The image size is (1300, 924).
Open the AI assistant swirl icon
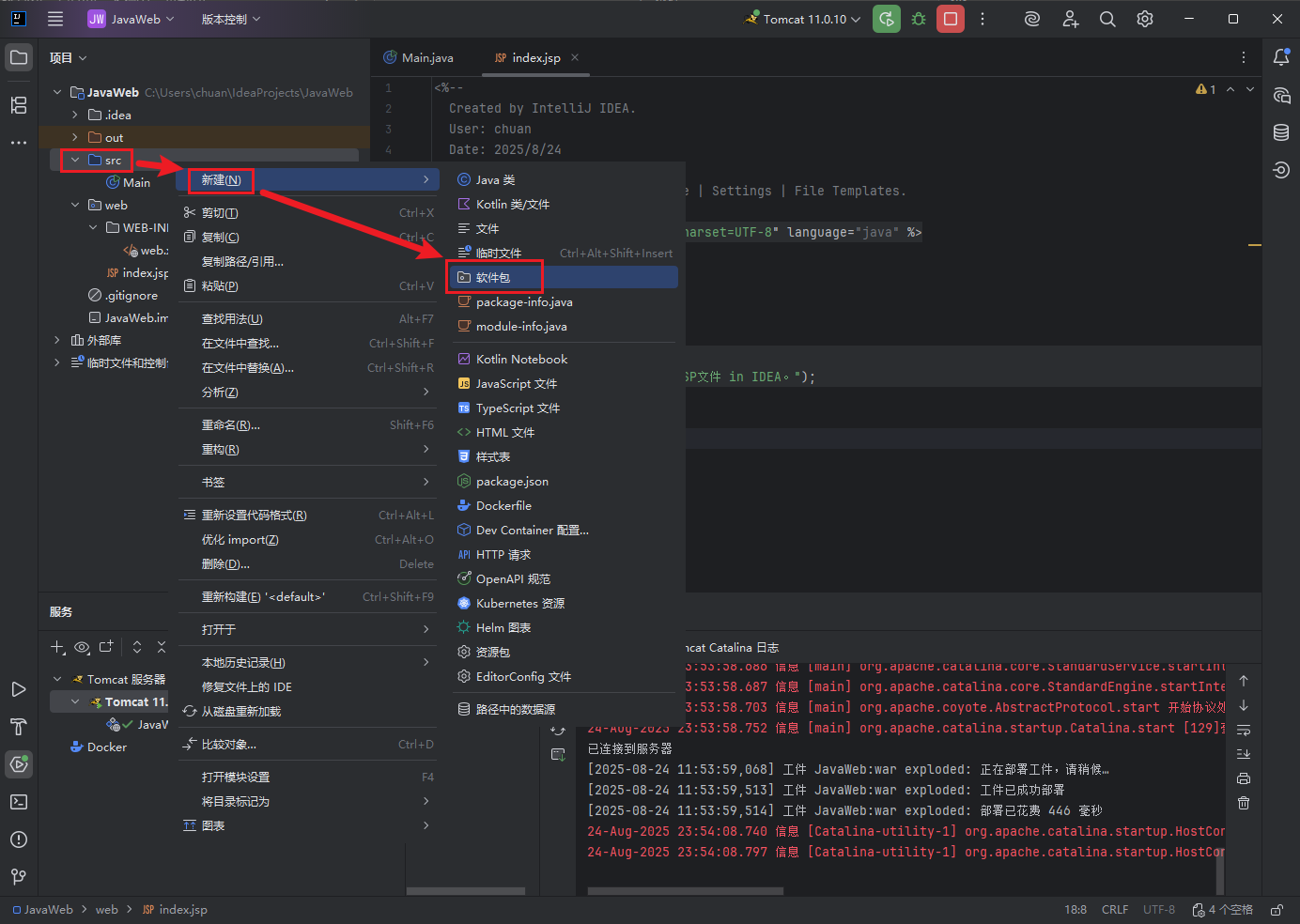point(1032,19)
